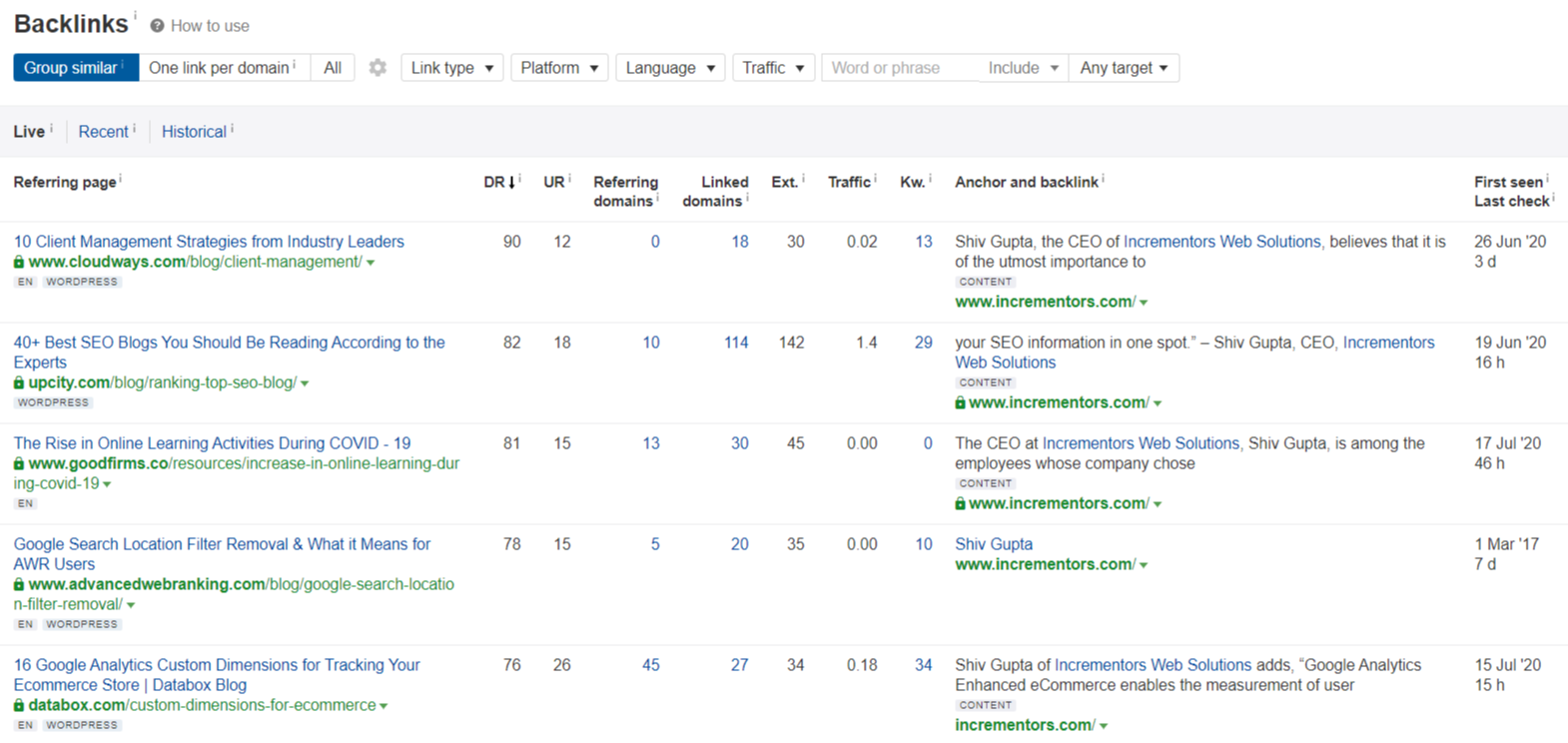
Task: Open Google Search Location Filter Removal link
Action: [x=222, y=554]
